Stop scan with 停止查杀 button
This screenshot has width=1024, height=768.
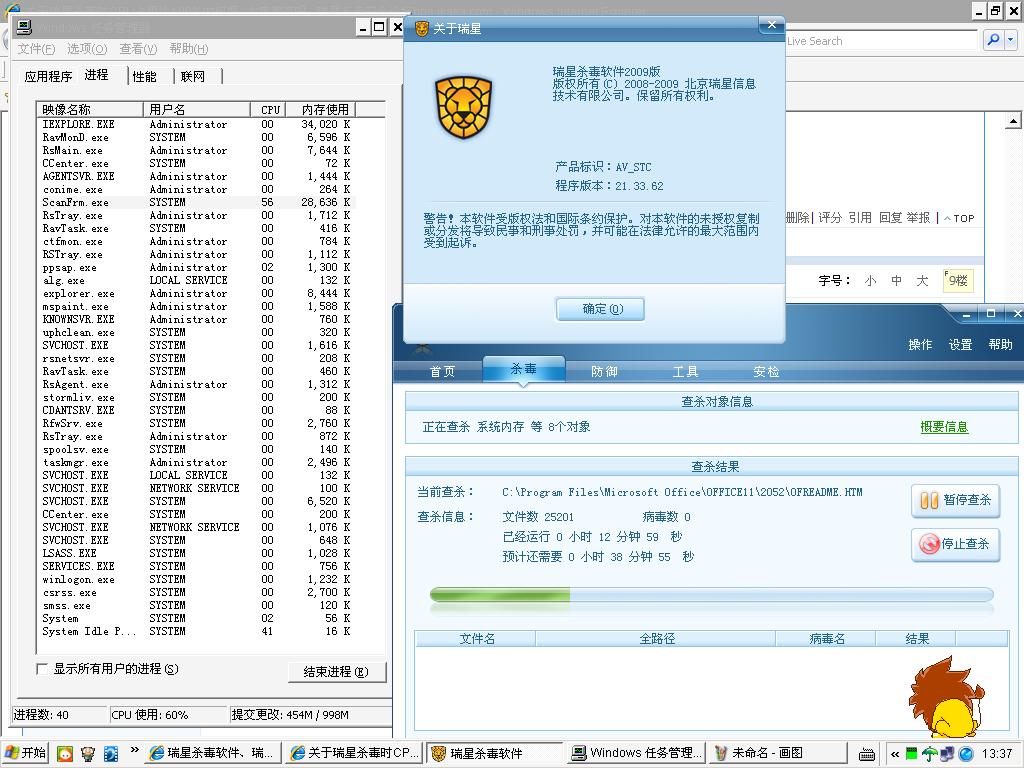(x=955, y=544)
